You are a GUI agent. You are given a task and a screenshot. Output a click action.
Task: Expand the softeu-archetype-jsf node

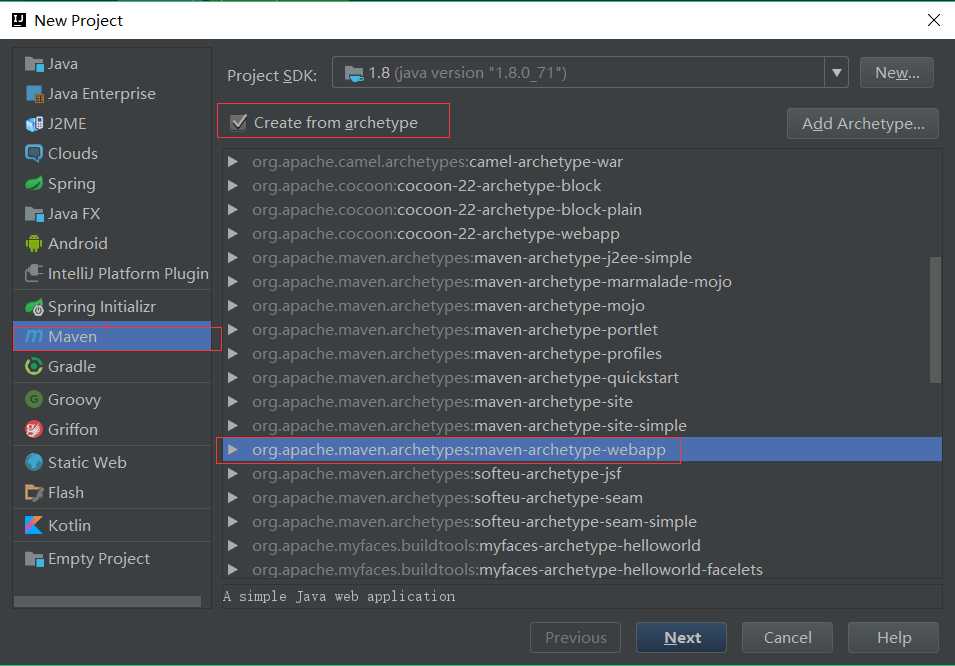click(x=232, y=473)
